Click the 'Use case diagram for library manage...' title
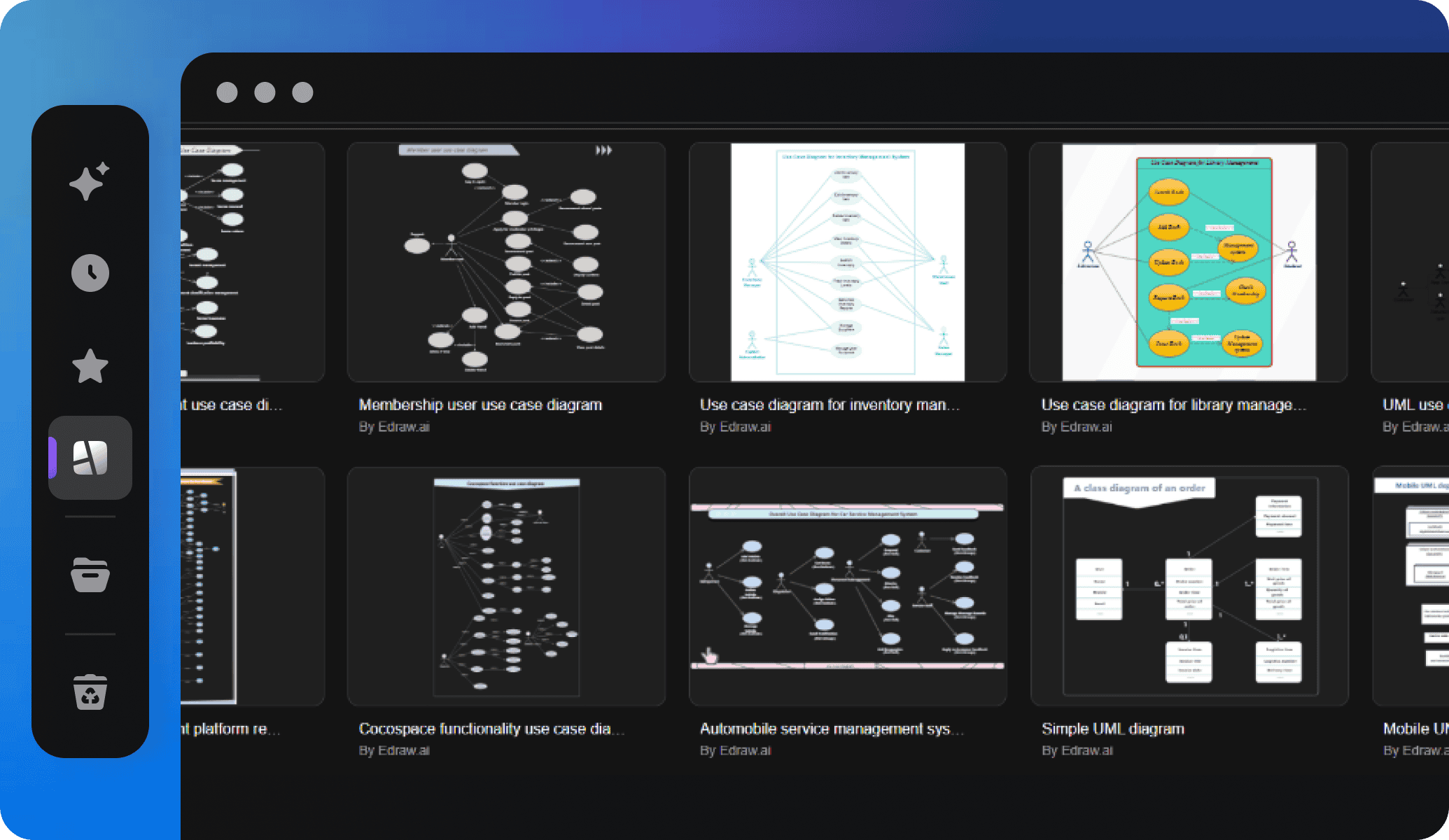Image resolution: width=1449 pixels, height=840 pixels. [x=1173, y=405]
